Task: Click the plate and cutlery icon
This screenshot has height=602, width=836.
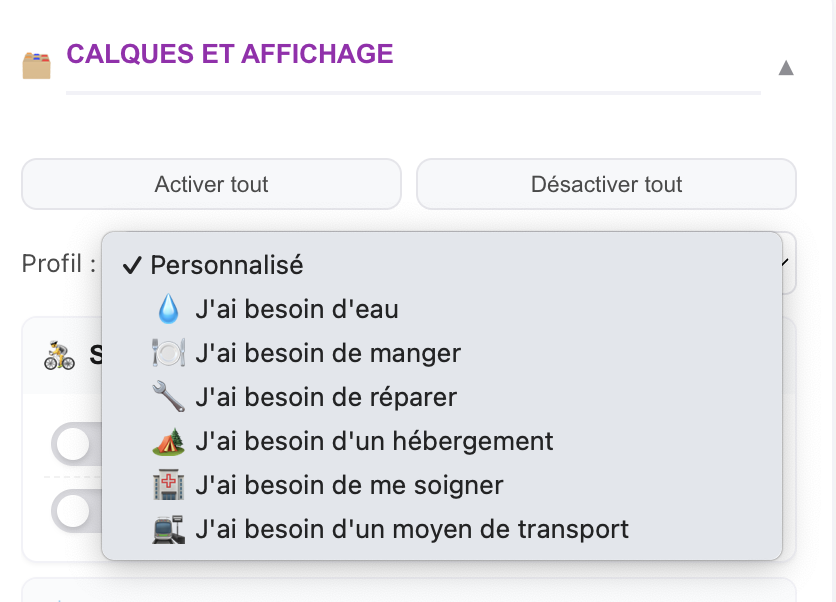Action: (x=168, y=353)
